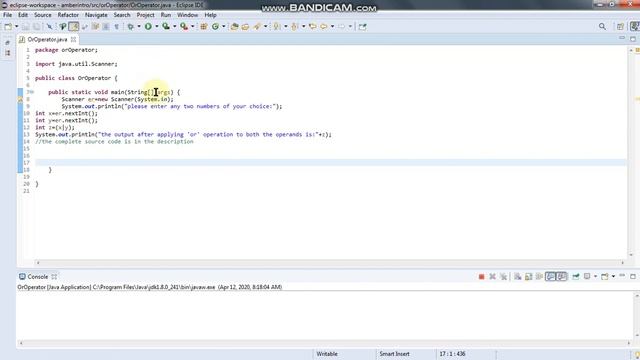Viewport: 640px width, 360px height.
Task: Click the New file toolbar icon
Action: click(8, 27)
